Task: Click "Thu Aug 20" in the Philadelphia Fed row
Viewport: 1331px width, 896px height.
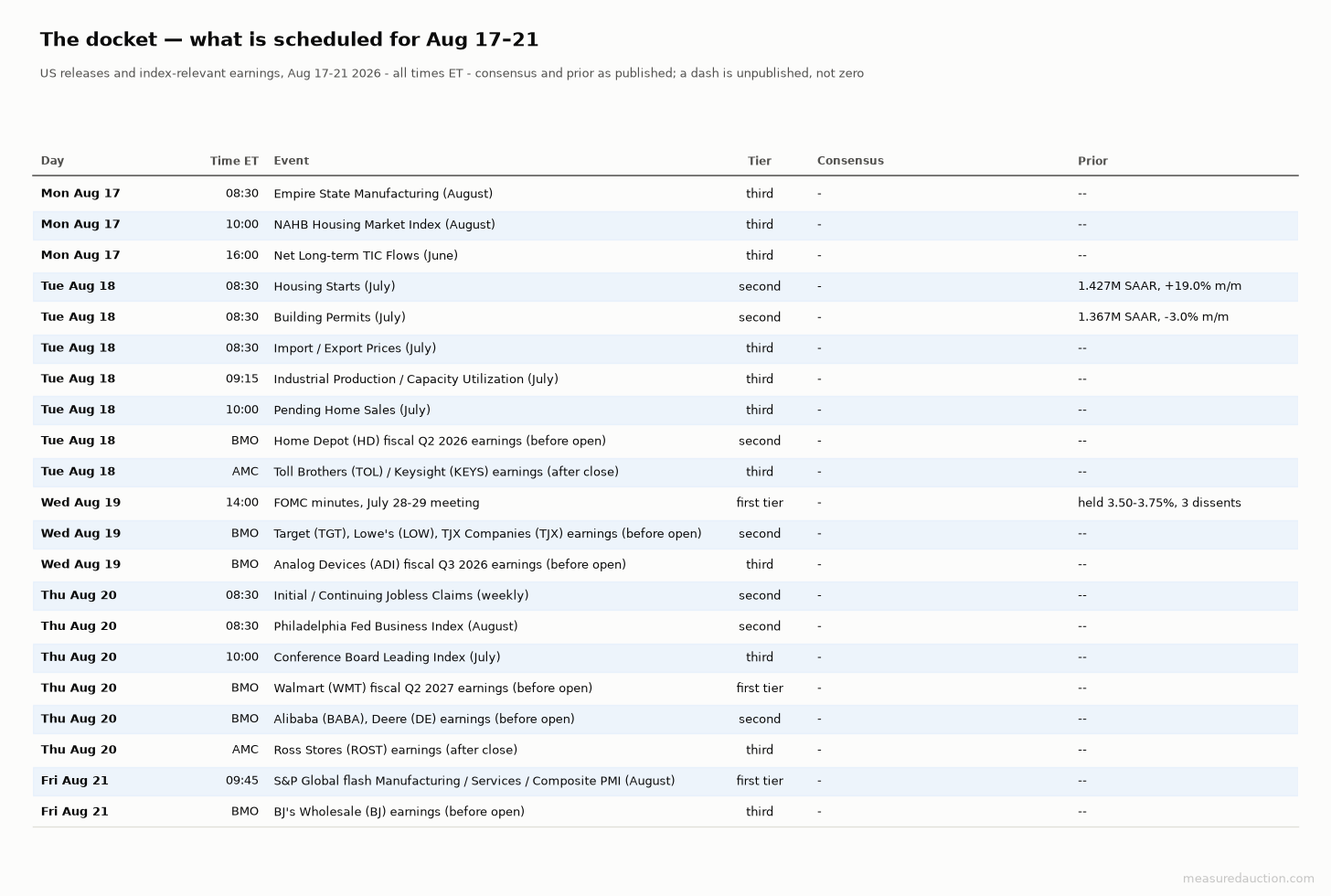Action: coord(79,626)
